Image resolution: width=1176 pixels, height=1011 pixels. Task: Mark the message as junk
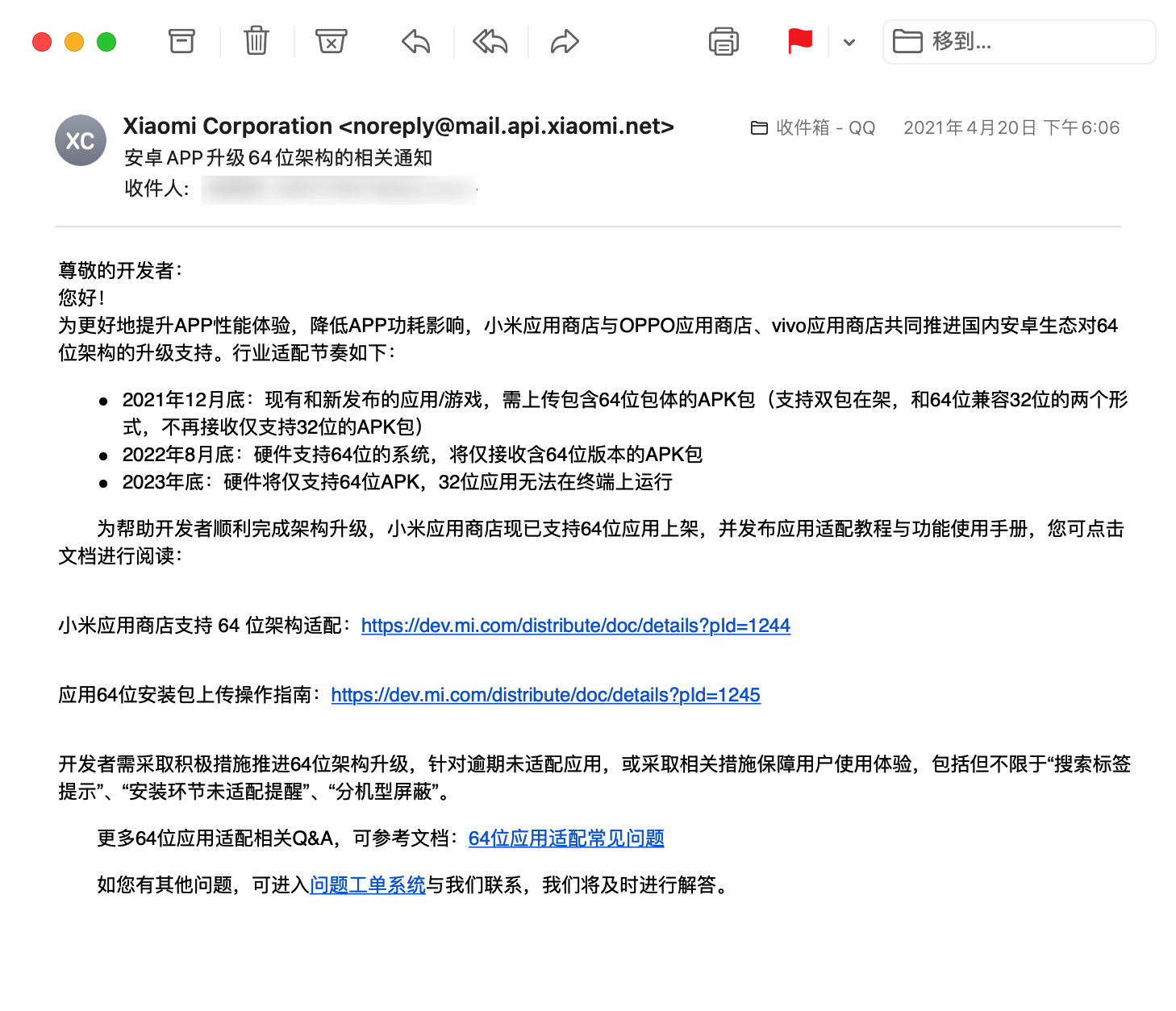[332, 41]
